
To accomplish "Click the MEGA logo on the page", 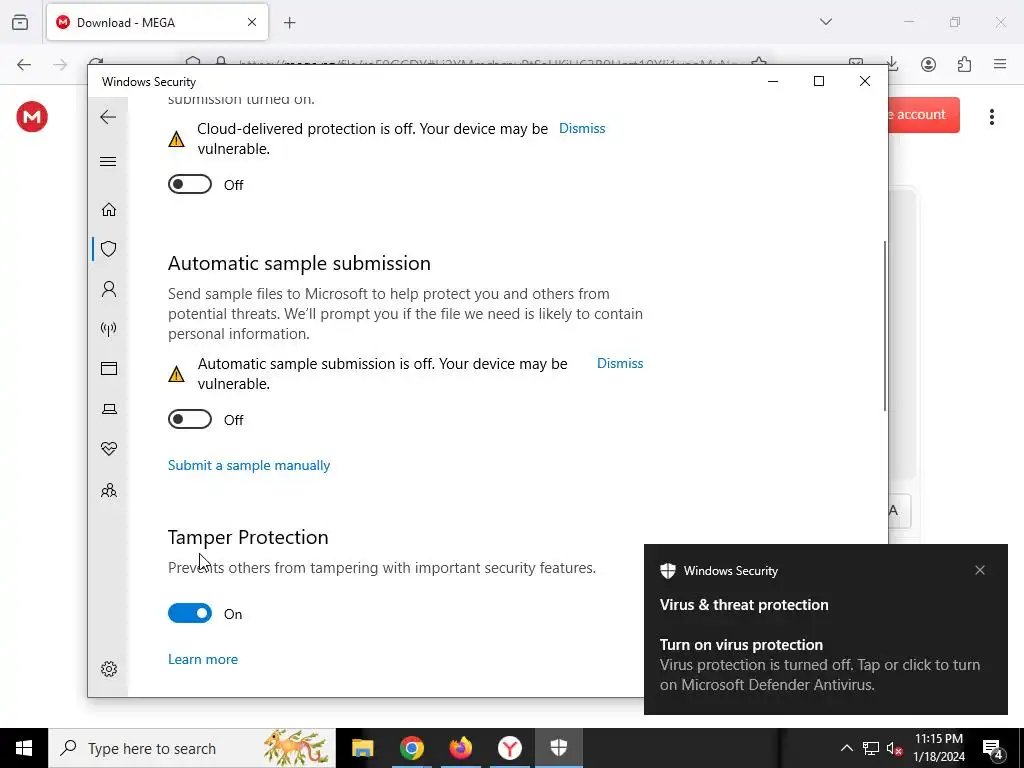I will [32, 117].
